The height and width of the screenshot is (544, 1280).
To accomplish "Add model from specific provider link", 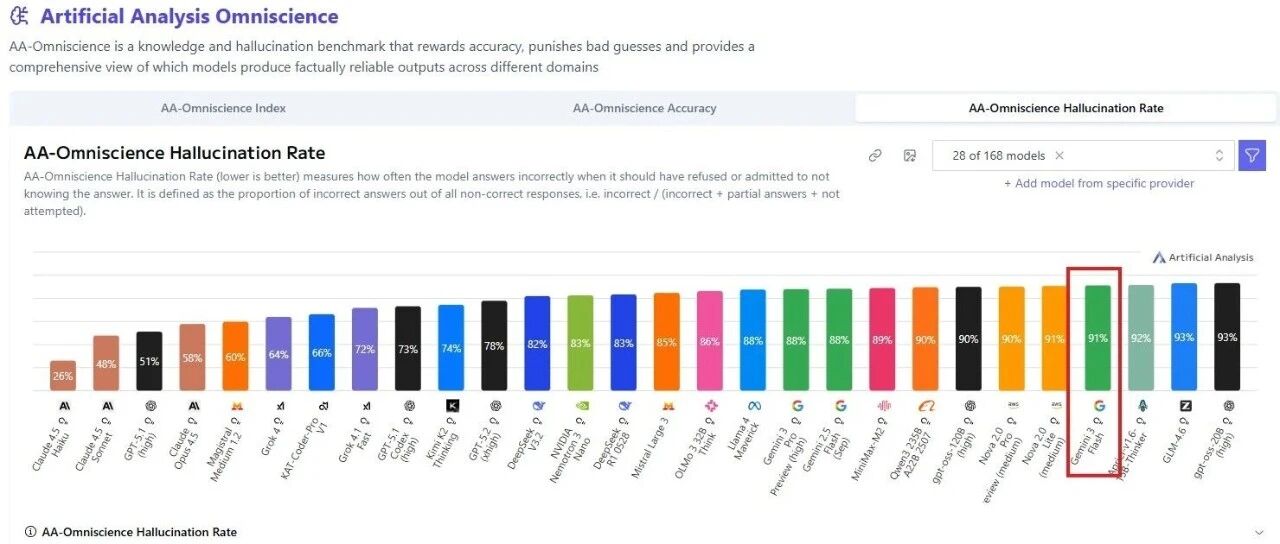I will [x=1099, y=183].
